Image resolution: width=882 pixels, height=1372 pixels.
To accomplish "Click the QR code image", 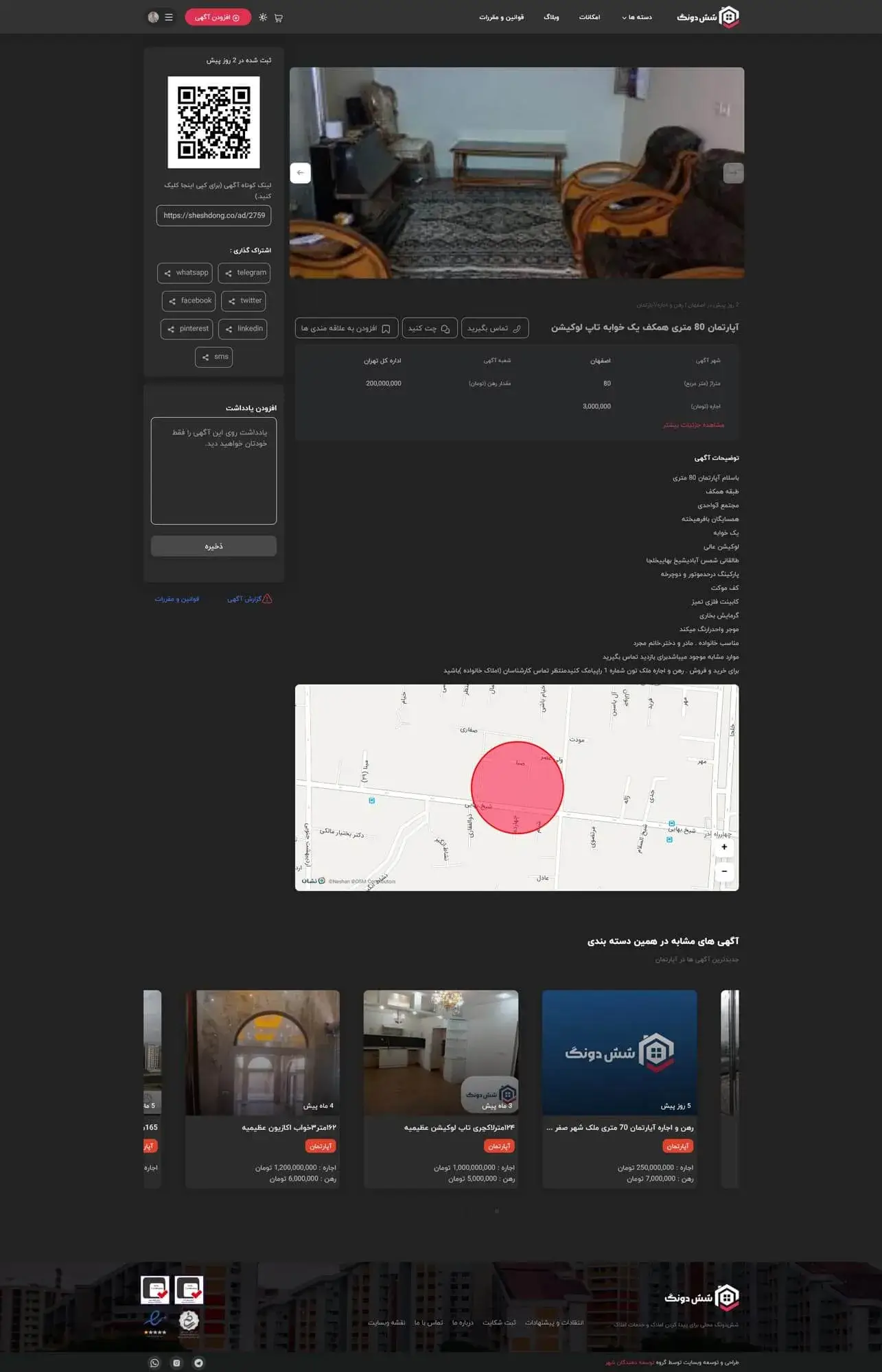I will coord(213,122).
